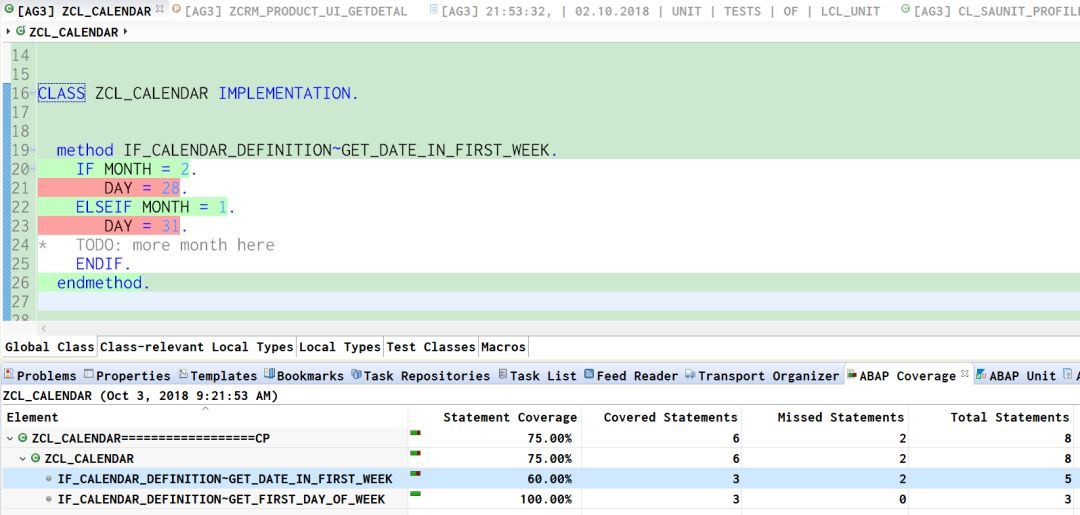Screen dimensions: 1080x515
Task: Open the Task Repositories view
Action: tap(420, 375)
